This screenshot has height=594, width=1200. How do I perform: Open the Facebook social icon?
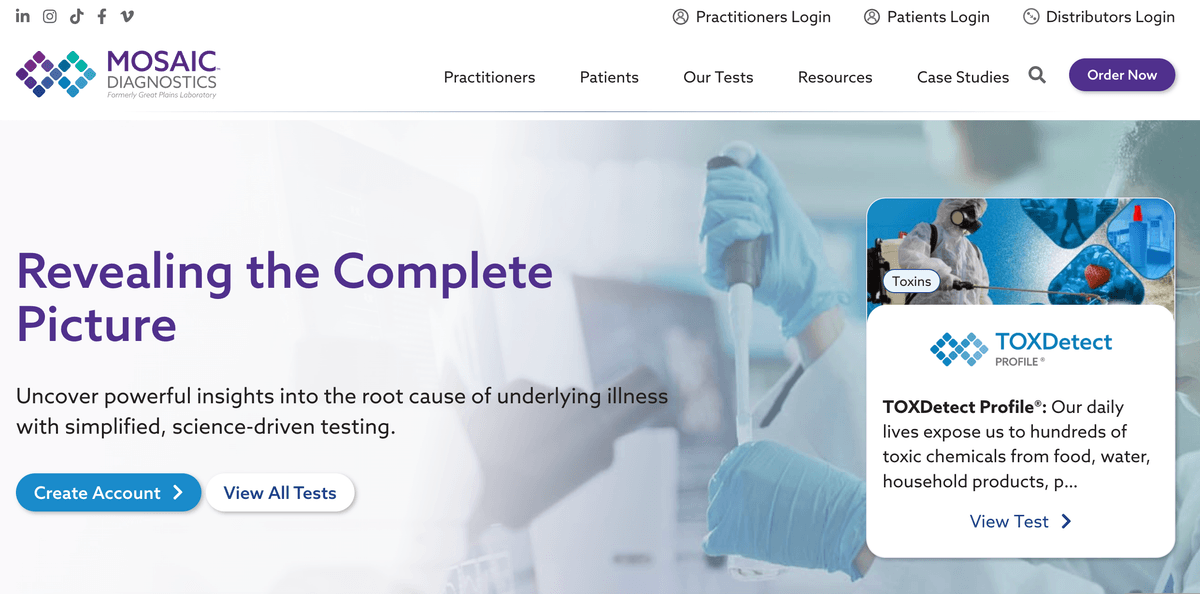point(101,16)
